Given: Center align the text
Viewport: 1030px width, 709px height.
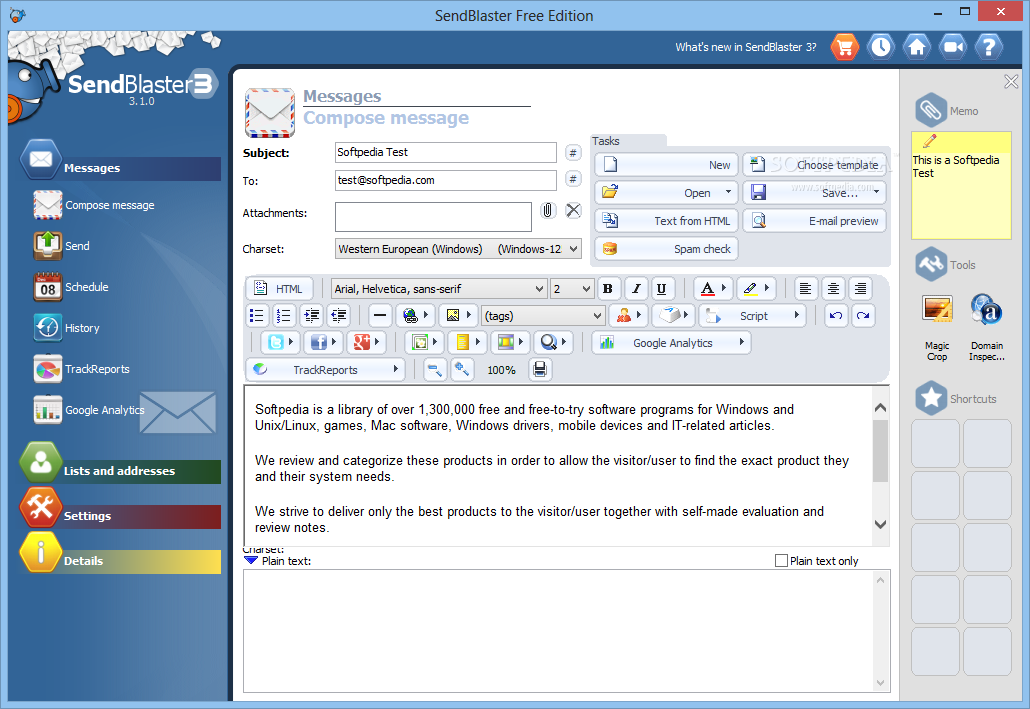Looking at the screenshot, I should (x=832, y=288).
